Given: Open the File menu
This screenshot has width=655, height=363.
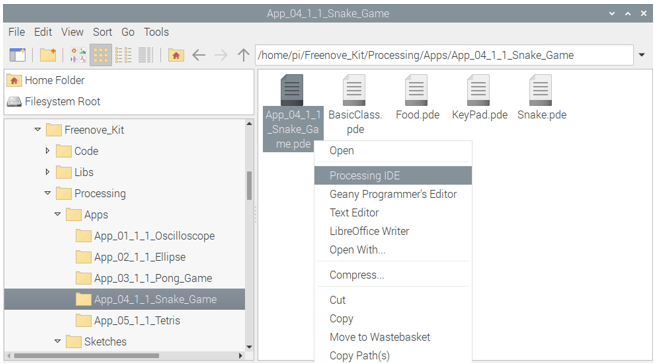Looking at the screenshot, I should pyautogui.click(x=17, y=32).
